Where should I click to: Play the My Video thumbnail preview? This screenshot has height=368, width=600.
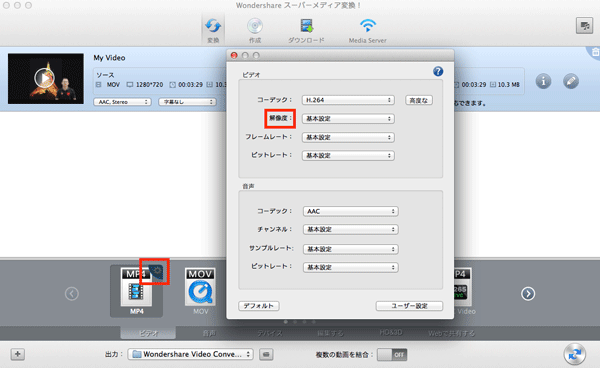(x=45, y=78)
